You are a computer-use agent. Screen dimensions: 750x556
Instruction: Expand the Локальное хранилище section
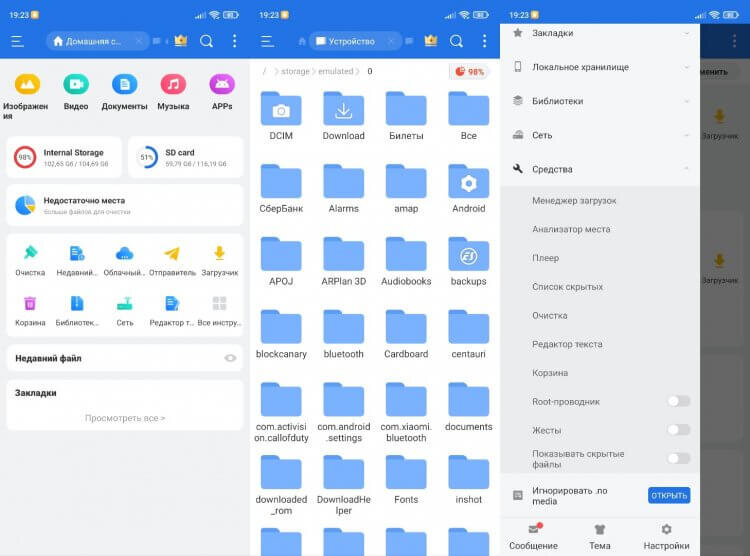pyautogui.click(x=600, y=67)
